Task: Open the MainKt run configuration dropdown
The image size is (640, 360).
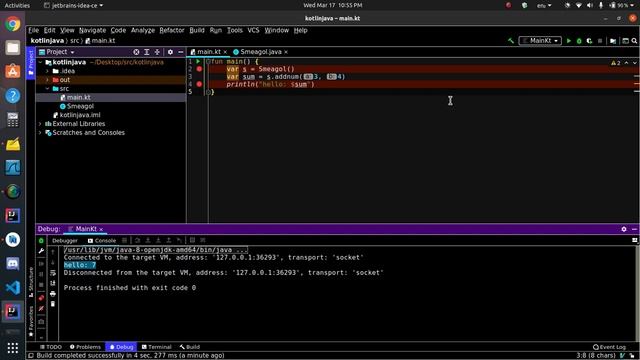Action: pyautogui.click(x=540, y=41)
